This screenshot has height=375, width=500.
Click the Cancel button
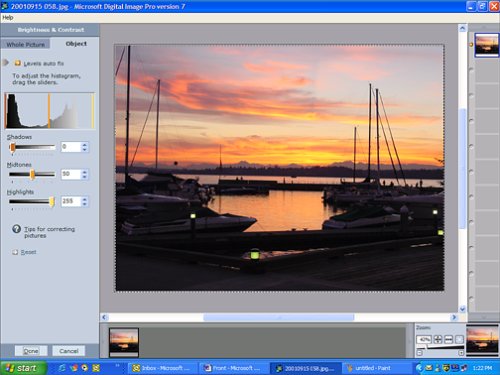pyautogui.click(x=69, y=351)
